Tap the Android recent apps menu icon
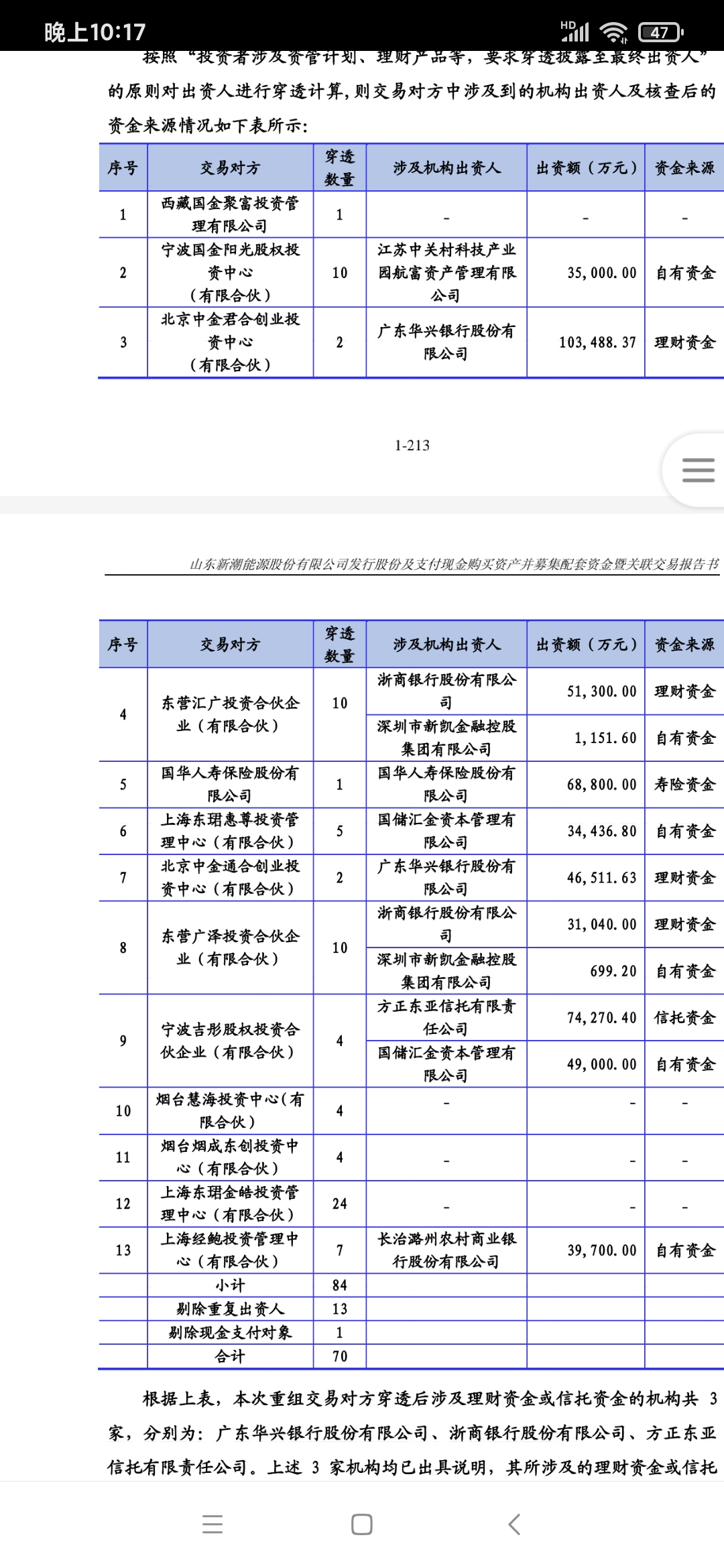Image resolution: width=724 pixels, height=1568 pixels. click(213, 1524)
